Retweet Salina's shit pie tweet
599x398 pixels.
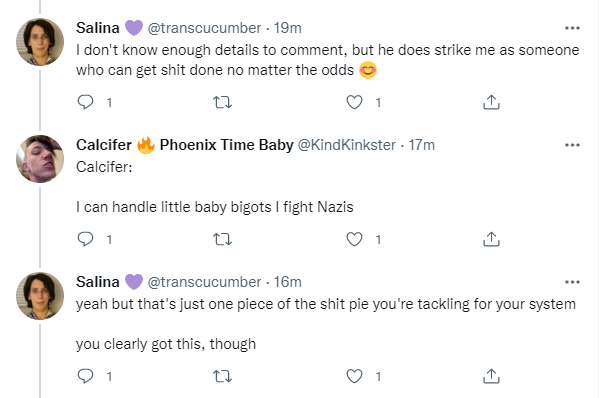tap(222, 377)
